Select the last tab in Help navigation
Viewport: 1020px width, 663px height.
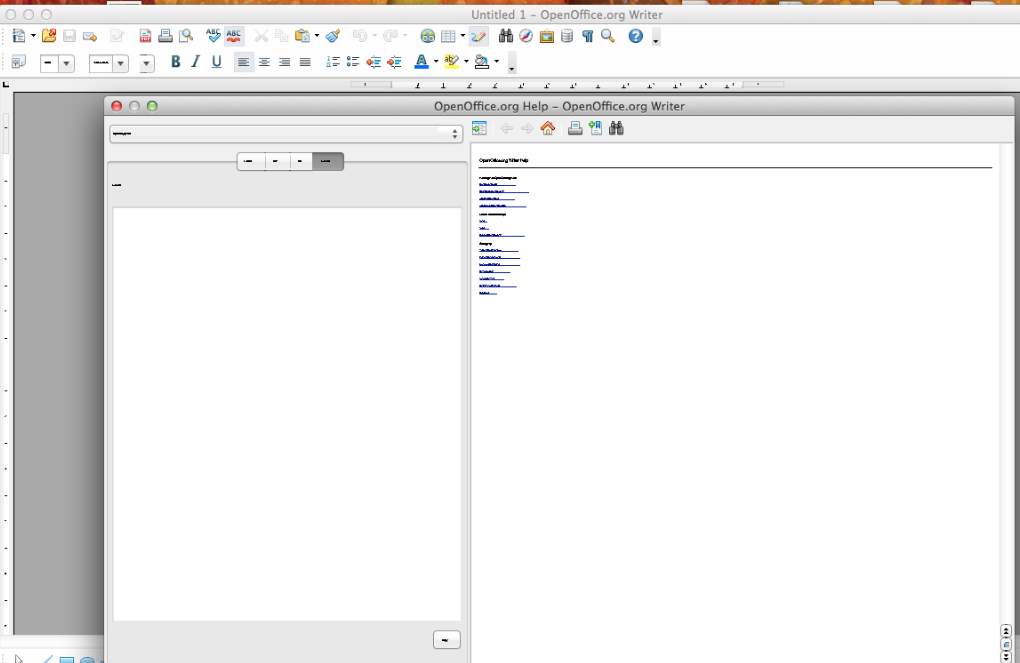tap(327, 161)
